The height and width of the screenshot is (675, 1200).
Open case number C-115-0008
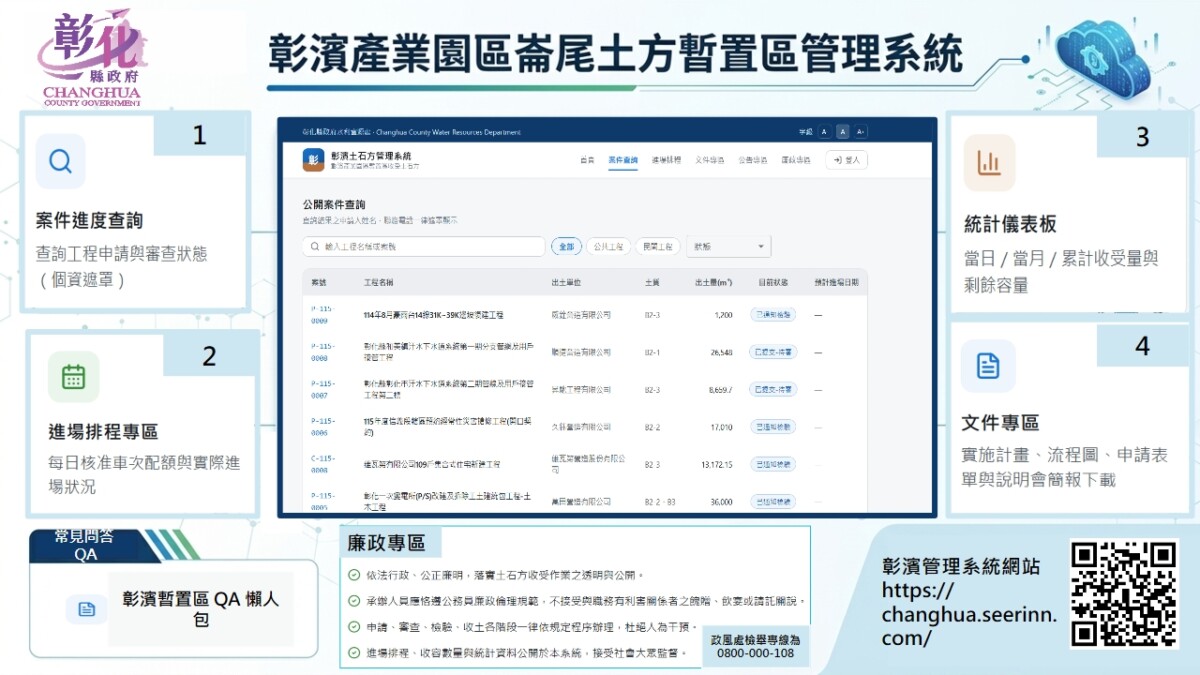(x=321, y=464)
